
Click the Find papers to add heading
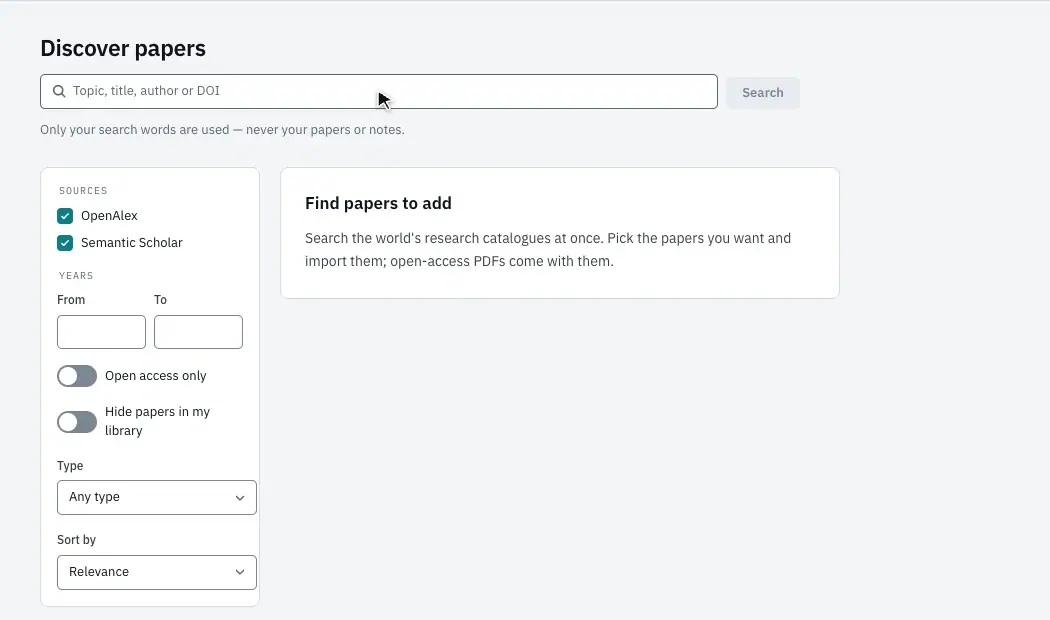pyautogui.click(x=378, y=204)
